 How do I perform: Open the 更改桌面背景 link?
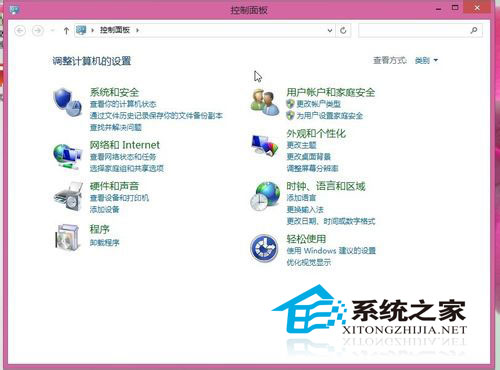tap(309, 157)
